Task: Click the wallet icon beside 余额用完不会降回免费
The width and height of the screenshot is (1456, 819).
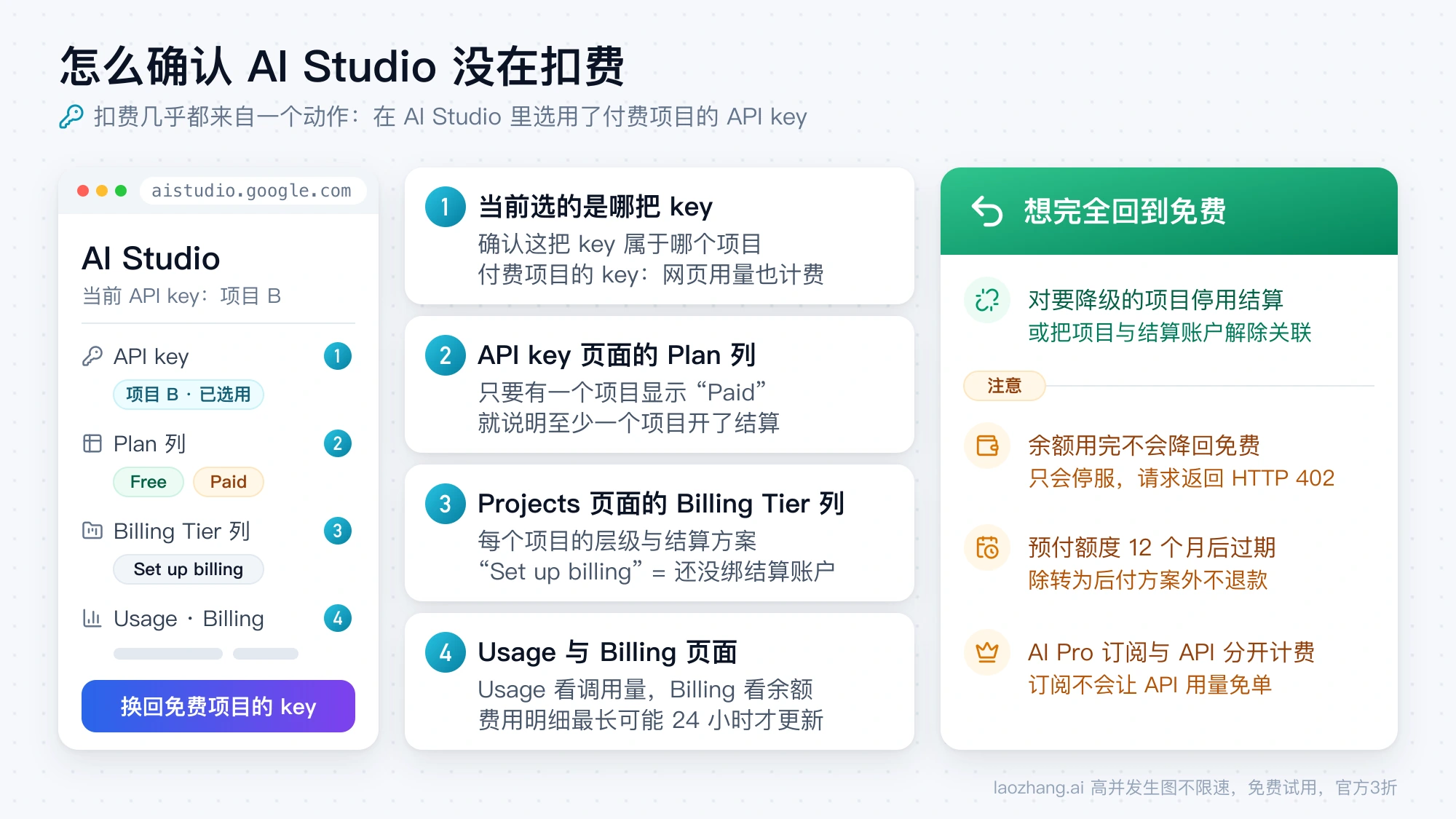Action: 987,446
